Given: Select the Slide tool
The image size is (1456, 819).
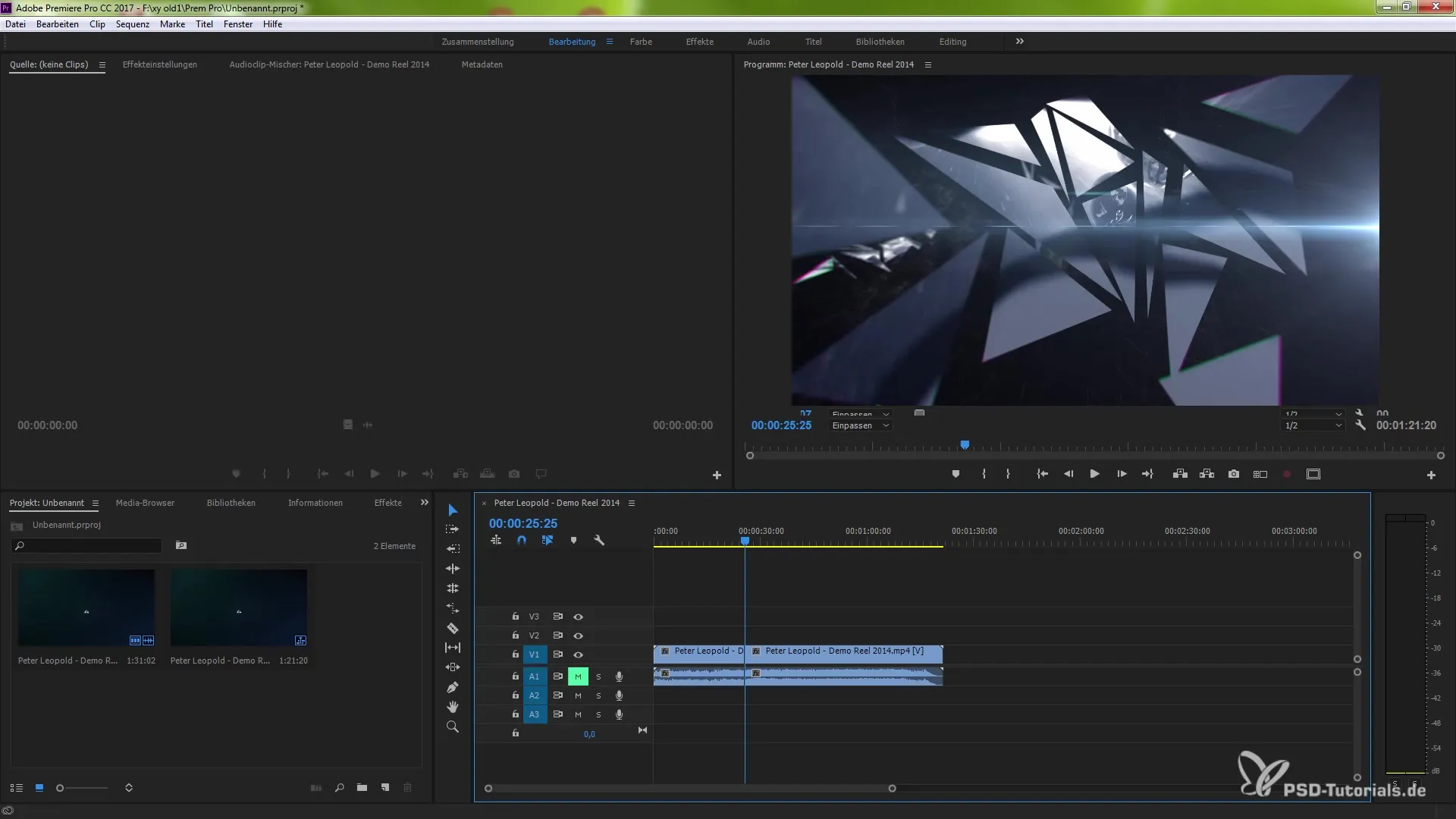Looking at the screenshot, I should pos(453,667).
